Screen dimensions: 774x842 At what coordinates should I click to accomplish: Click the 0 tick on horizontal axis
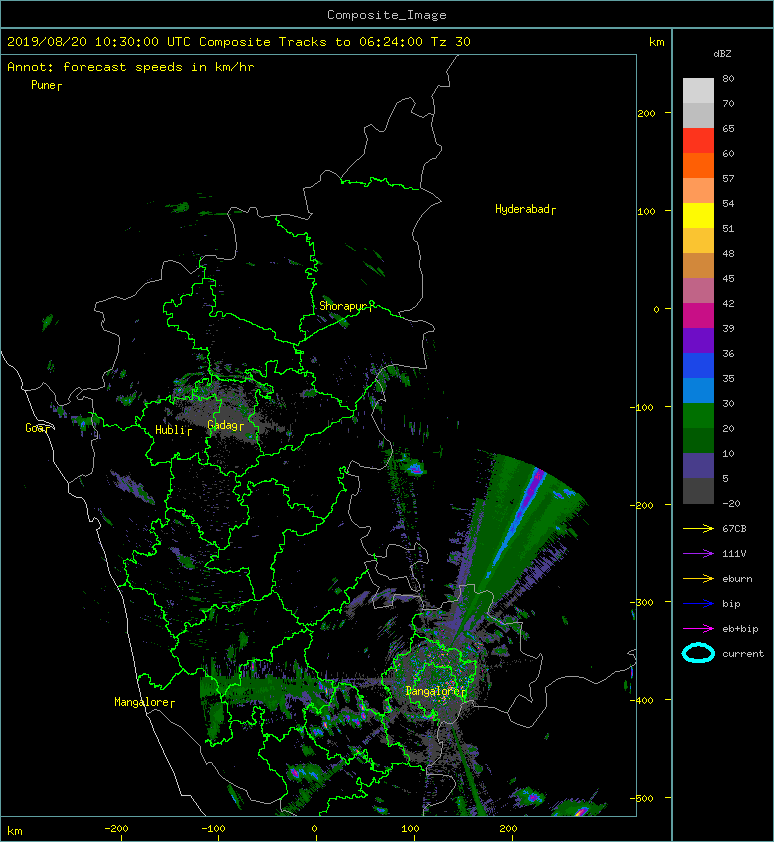pyautogui.click(x=315, y=829)
